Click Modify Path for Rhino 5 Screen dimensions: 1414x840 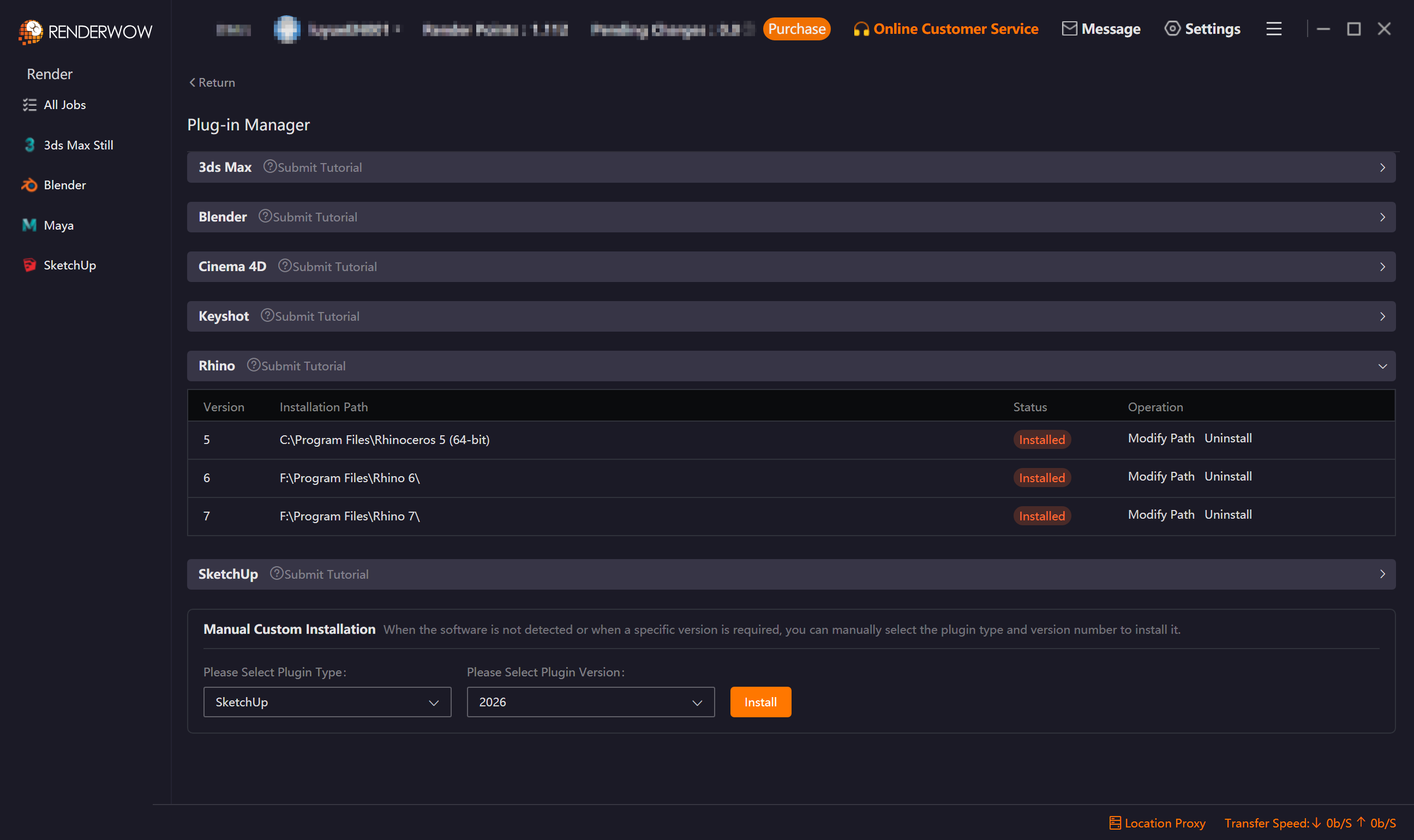pyautogui.click(x=1161, y=438)
